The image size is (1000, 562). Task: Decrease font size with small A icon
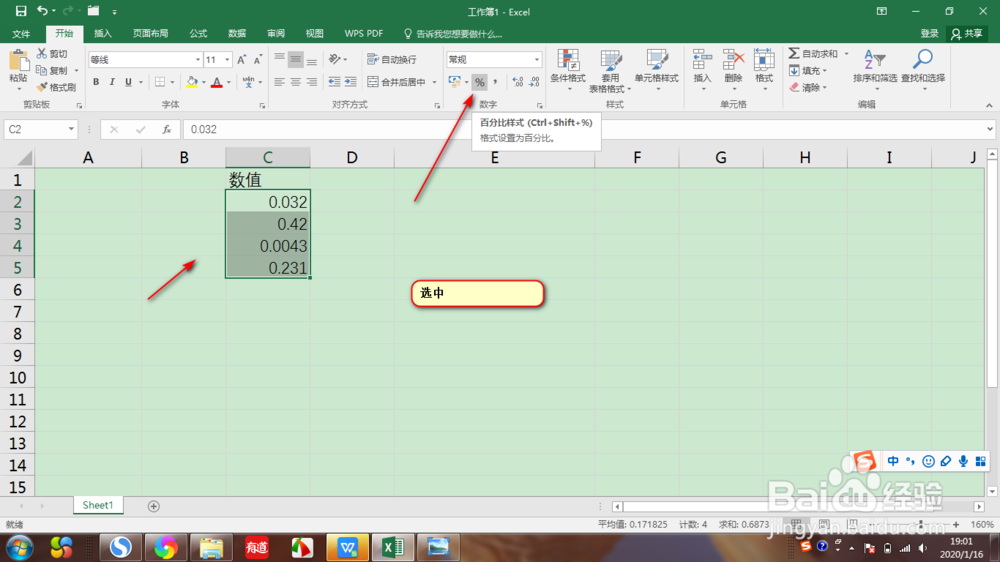[x=258, y=59]
